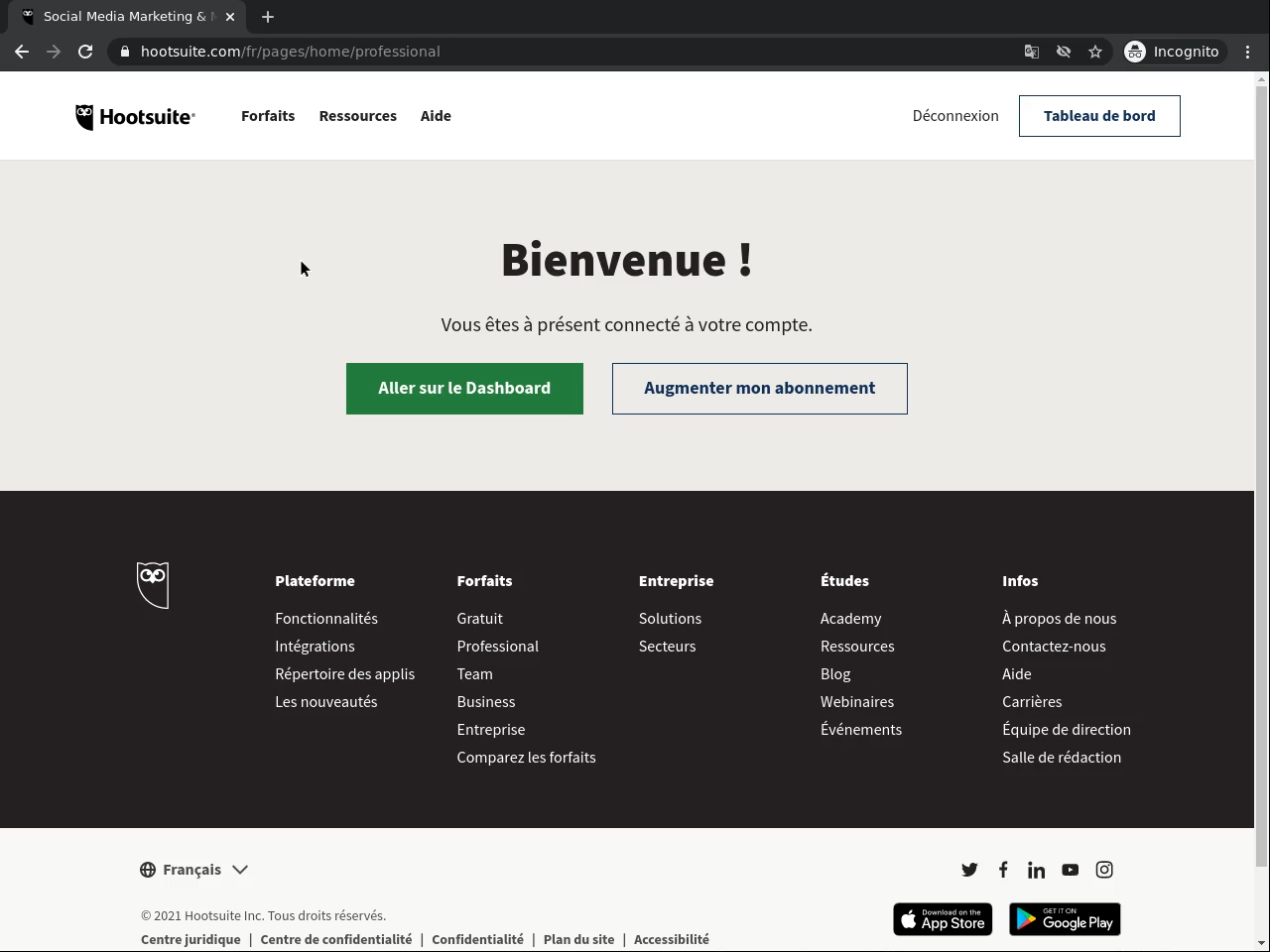The image size is (1270, 952).
Task: Open Les nouveautés footer link
Action: pyautogui.click(x=326, y=702)
